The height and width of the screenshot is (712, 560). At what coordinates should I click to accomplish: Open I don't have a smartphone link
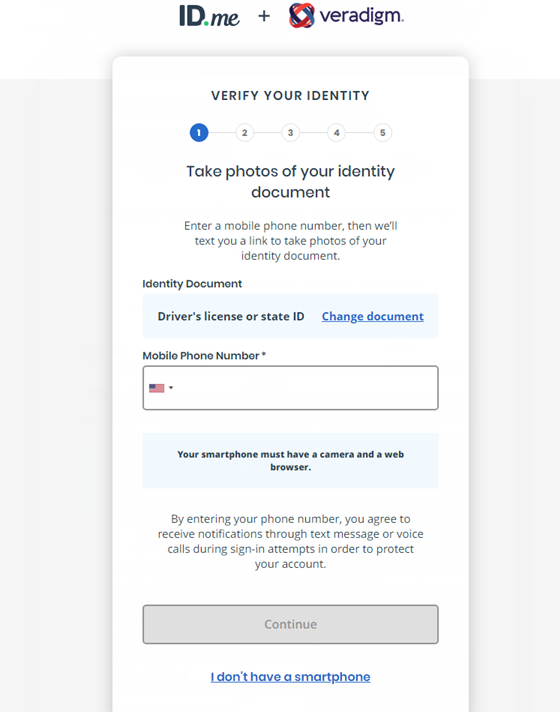pos(291,677)
